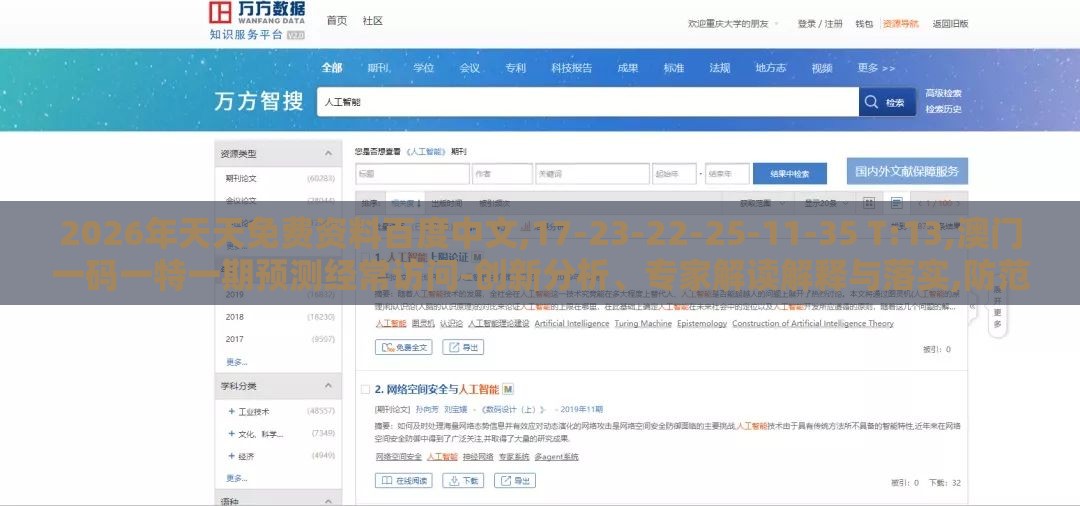Click 导出 export icon button under result 2
Screen dimensions: 1080x506
(515, 481)
